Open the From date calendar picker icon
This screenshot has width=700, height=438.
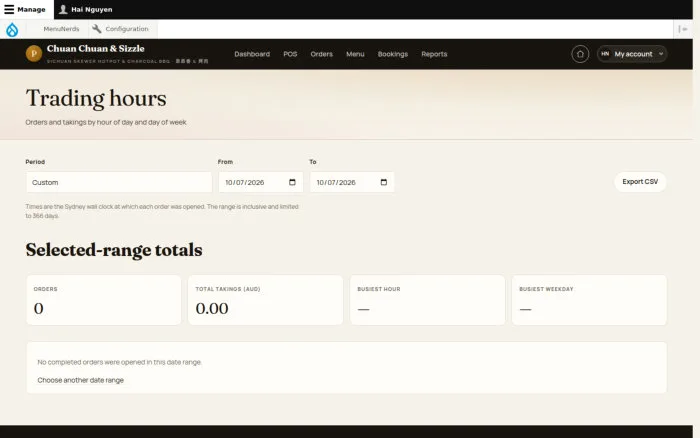(x=292, y=182)
